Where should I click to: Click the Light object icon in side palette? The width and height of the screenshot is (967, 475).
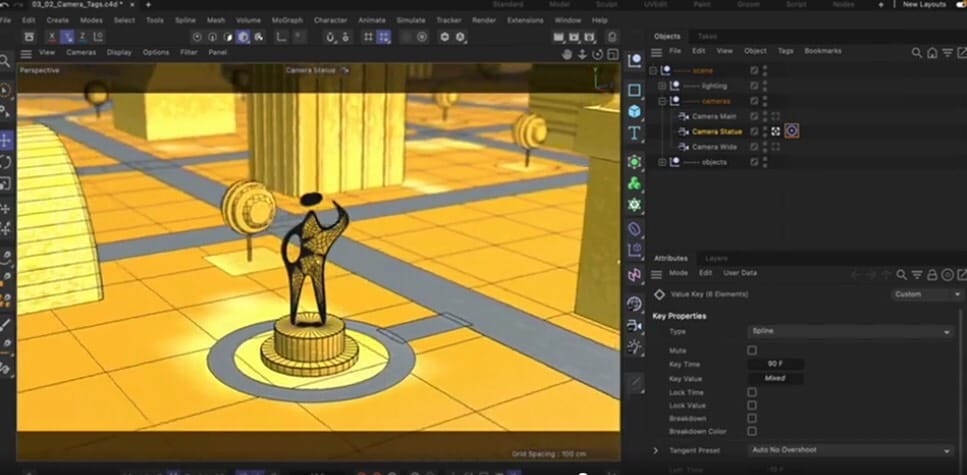pos(634,347)
